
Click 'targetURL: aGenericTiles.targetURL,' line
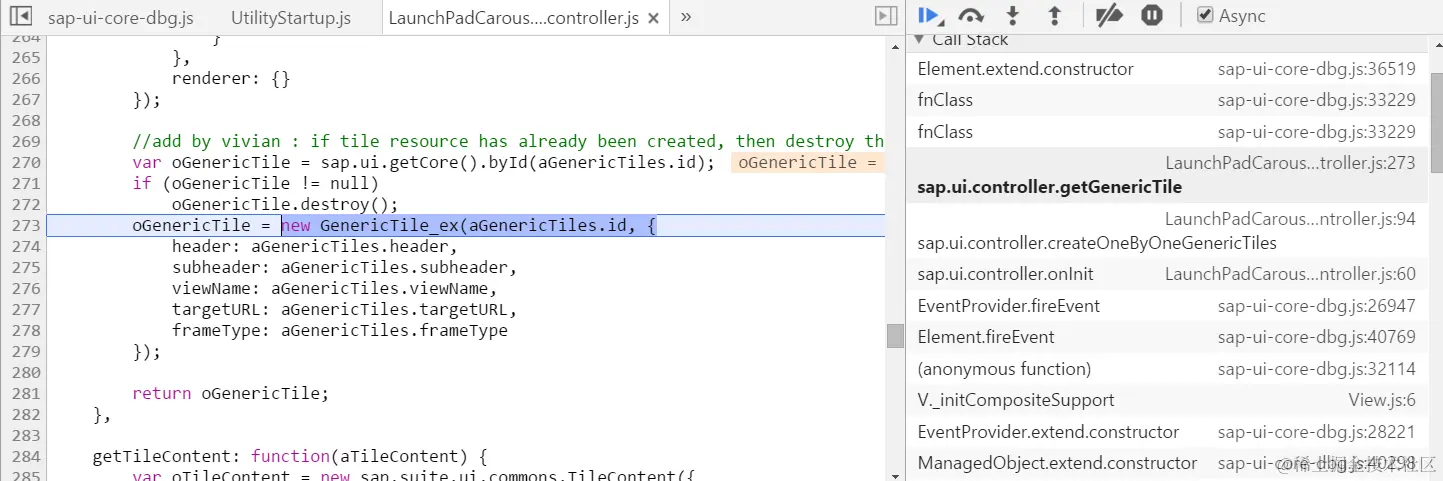tap(344, 309)
